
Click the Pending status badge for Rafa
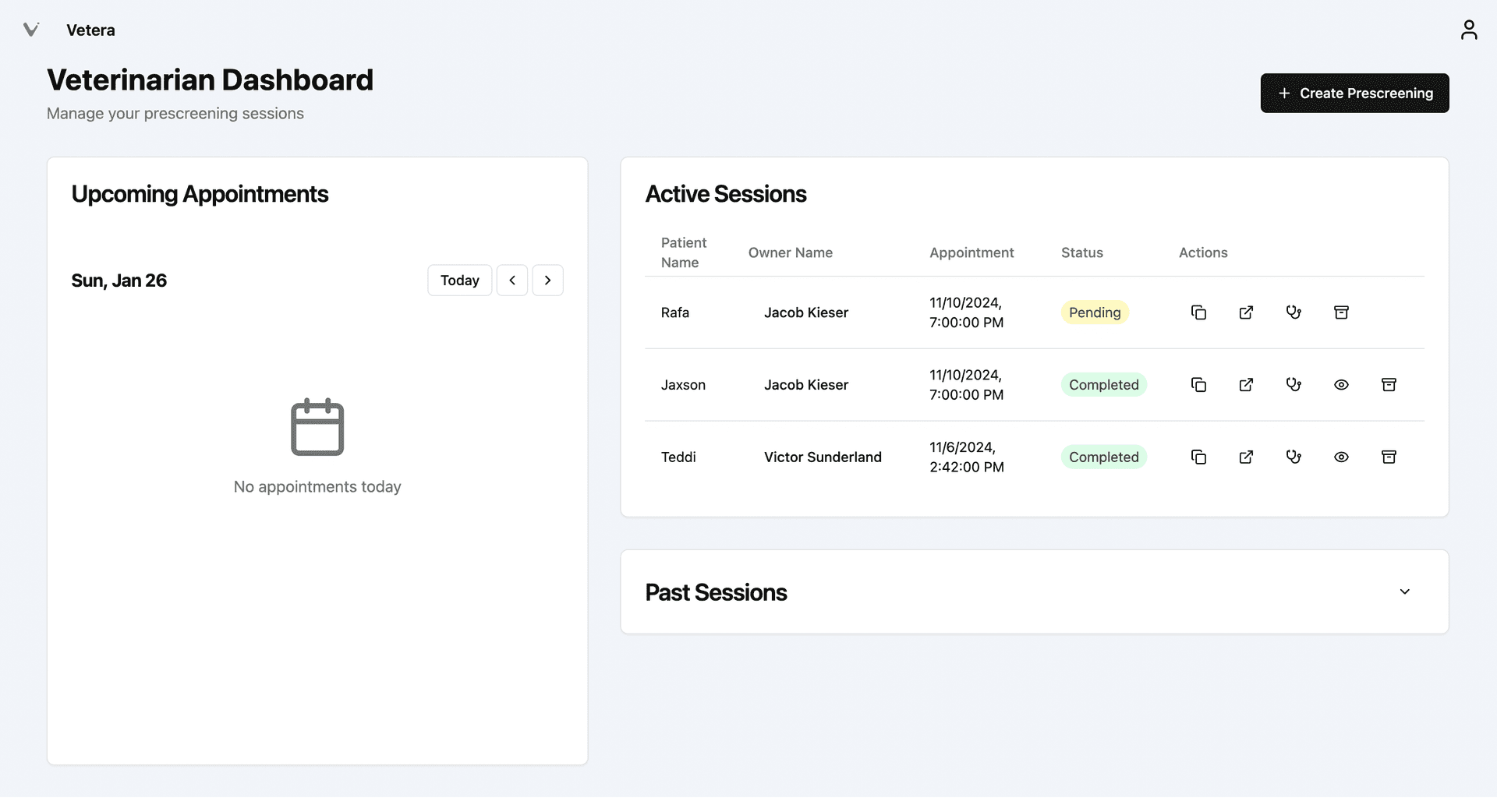pos(1095,312)
